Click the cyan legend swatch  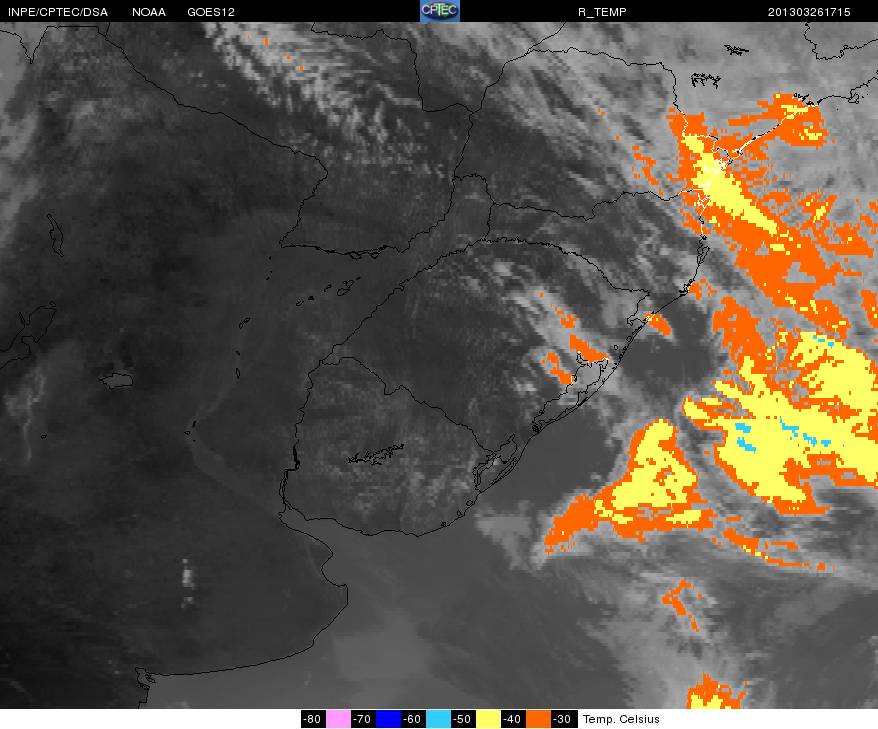tap(438, 719)
